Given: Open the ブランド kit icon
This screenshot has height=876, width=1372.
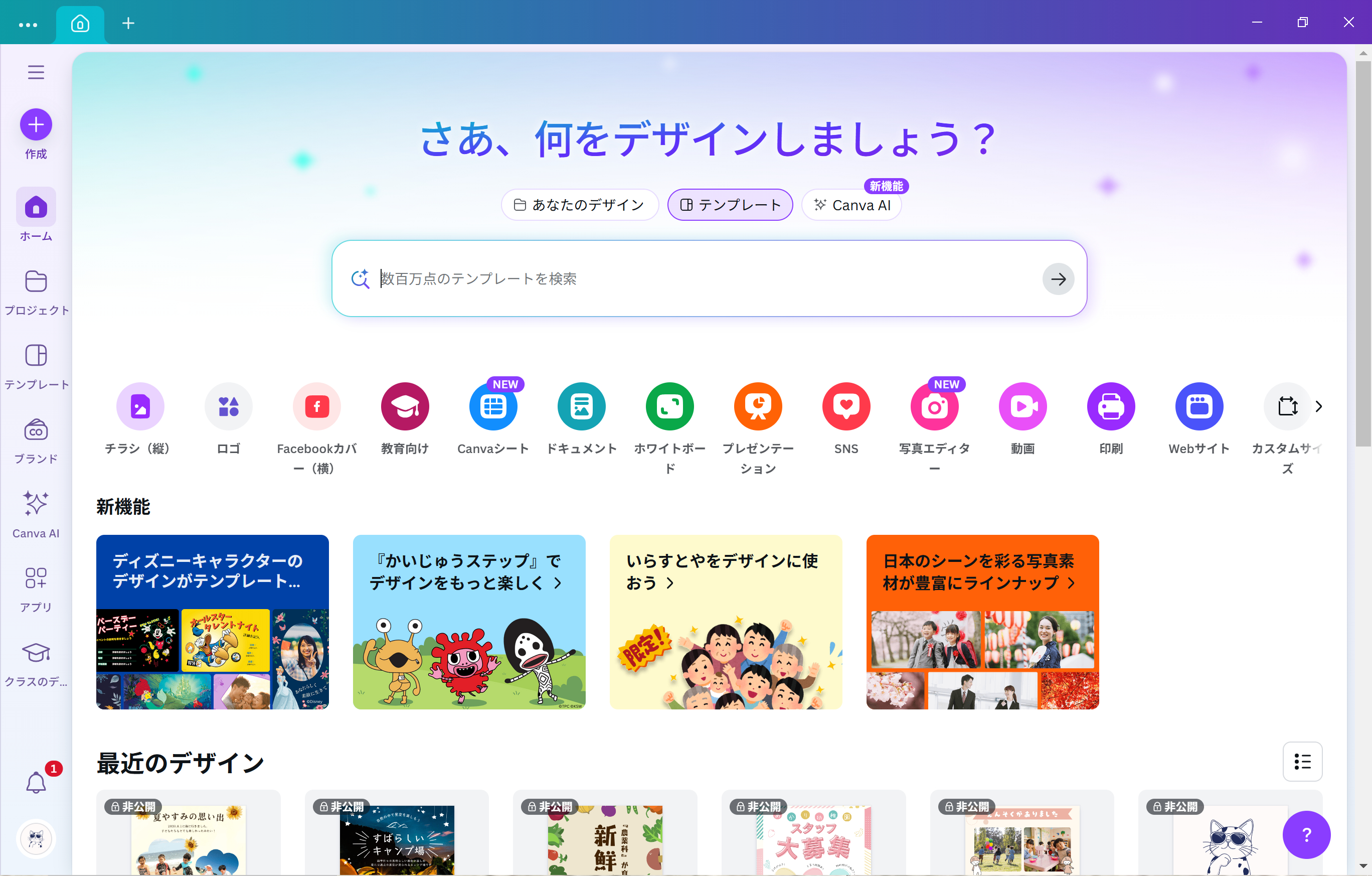Looking at the screenshot, I should pyautogui.click(x=36, y=430).
